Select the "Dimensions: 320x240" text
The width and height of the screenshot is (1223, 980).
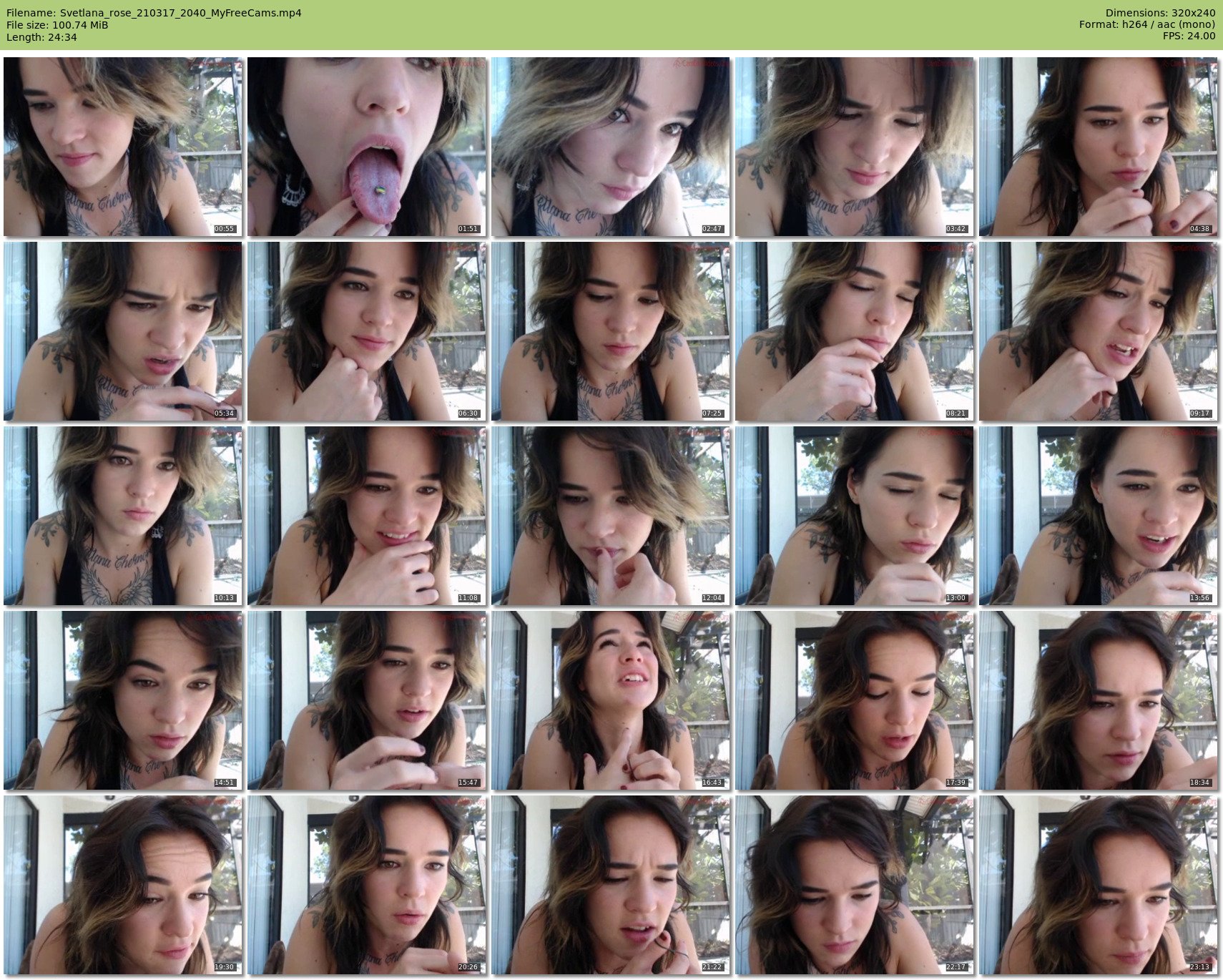click(1160, 13)
